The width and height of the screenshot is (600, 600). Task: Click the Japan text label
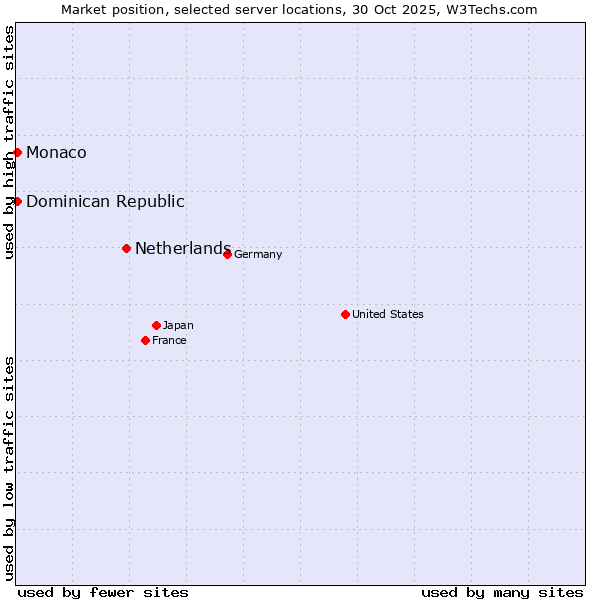(178, 326)
